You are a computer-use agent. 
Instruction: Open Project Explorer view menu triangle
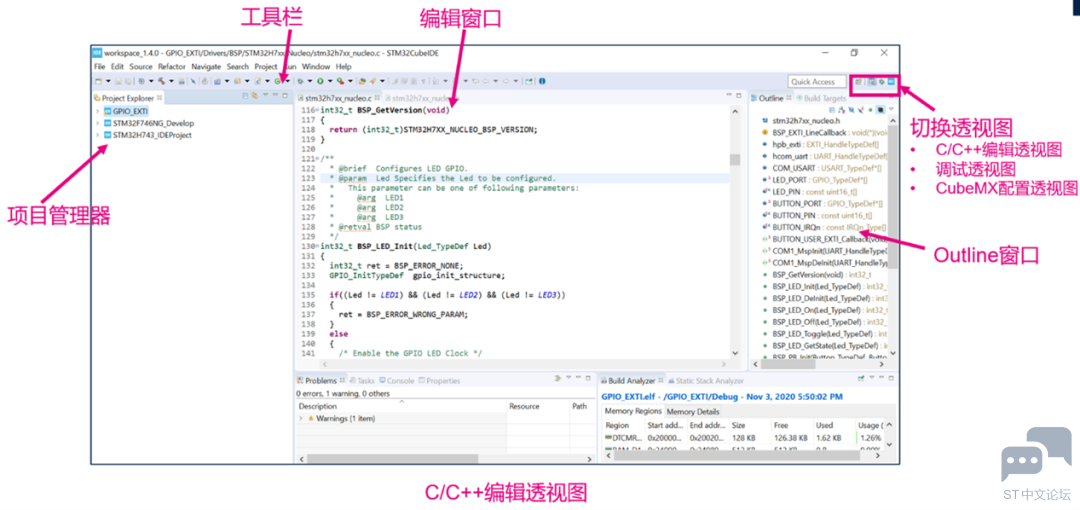(265, 94)
